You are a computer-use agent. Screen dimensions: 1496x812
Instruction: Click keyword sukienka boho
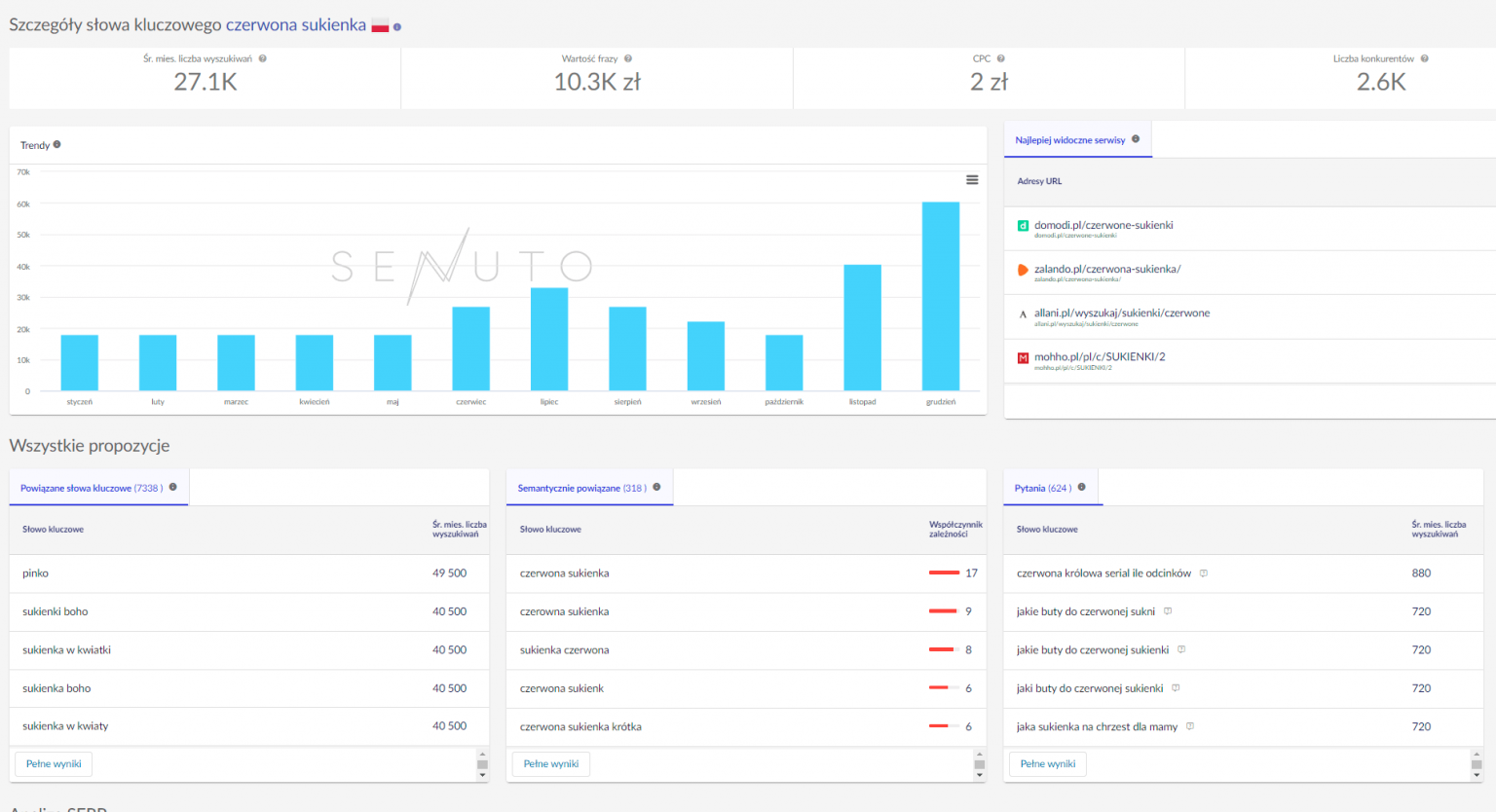tap(56, 688)
